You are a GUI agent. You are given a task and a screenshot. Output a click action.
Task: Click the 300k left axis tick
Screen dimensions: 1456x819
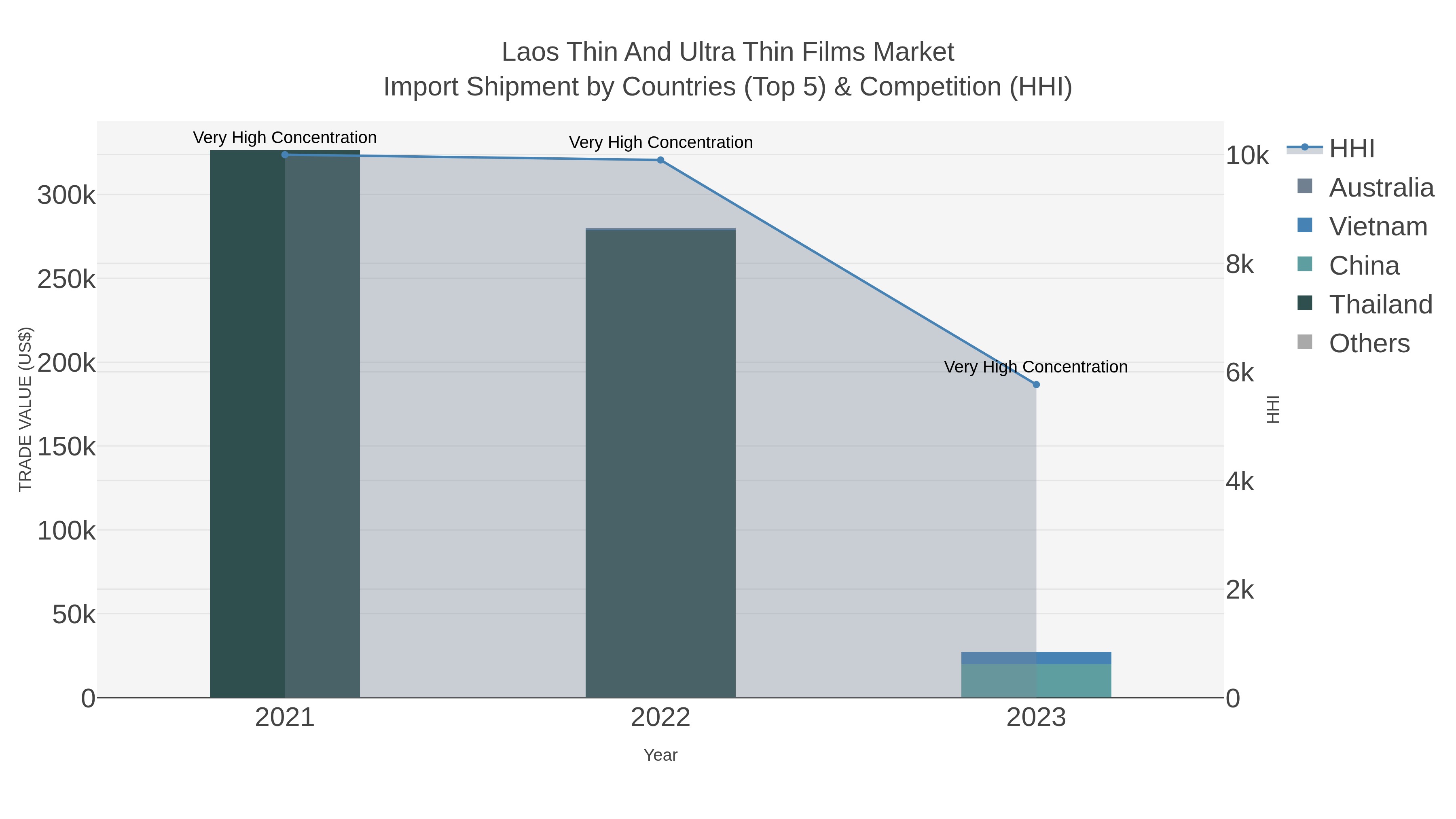click(x=66, y=196)
